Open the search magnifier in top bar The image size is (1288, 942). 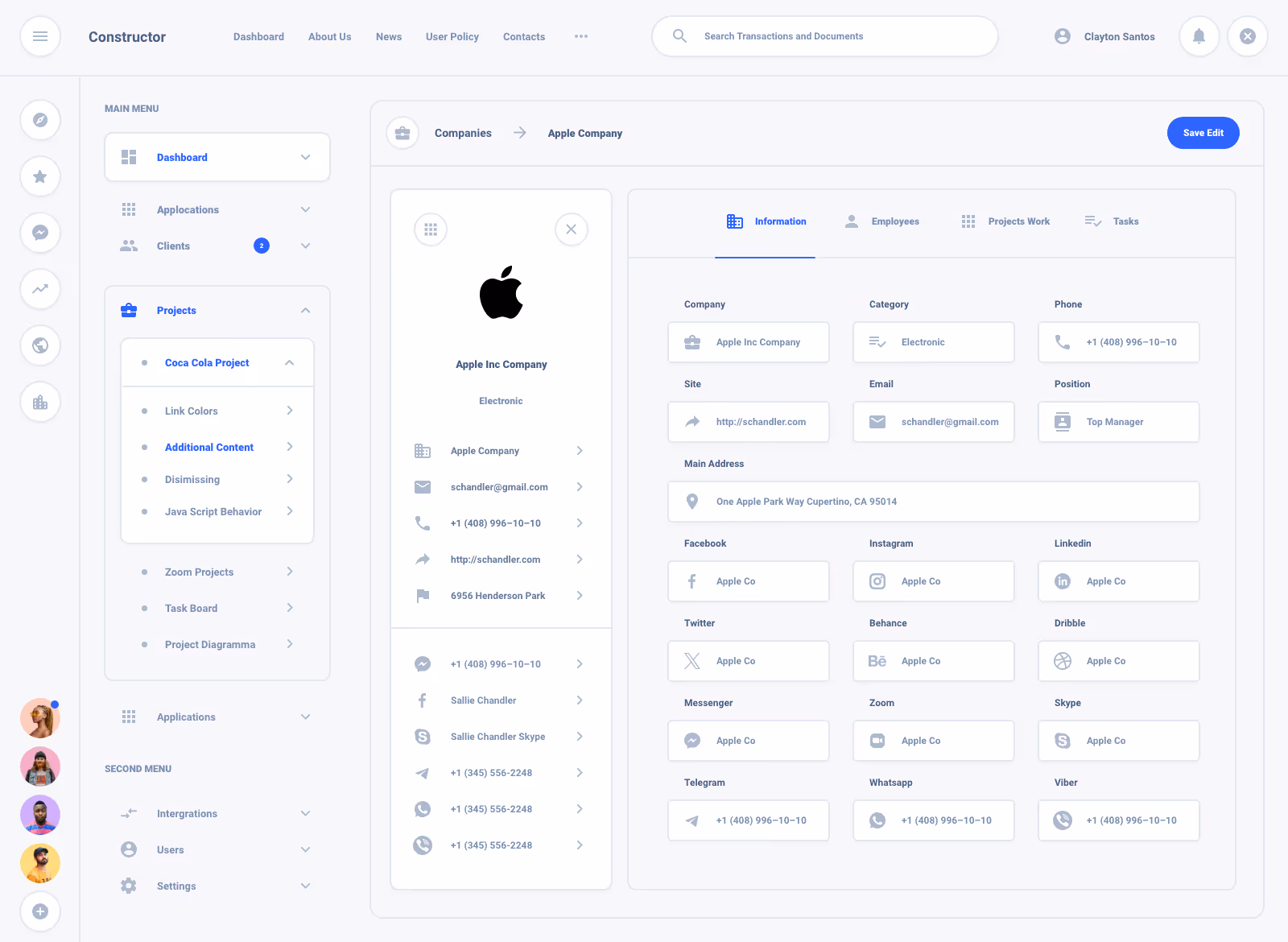[679, 35]
